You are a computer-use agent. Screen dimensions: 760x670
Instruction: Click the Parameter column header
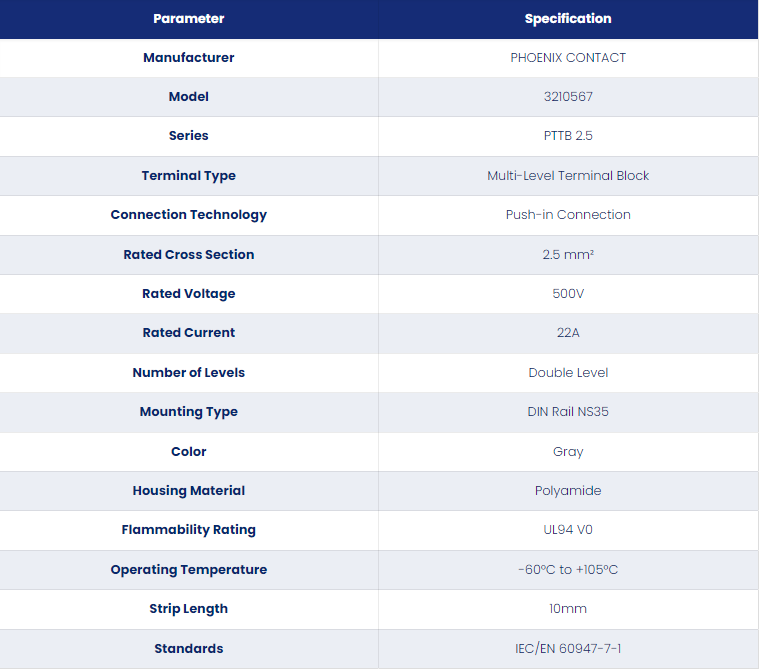click(x=189, y=18)
